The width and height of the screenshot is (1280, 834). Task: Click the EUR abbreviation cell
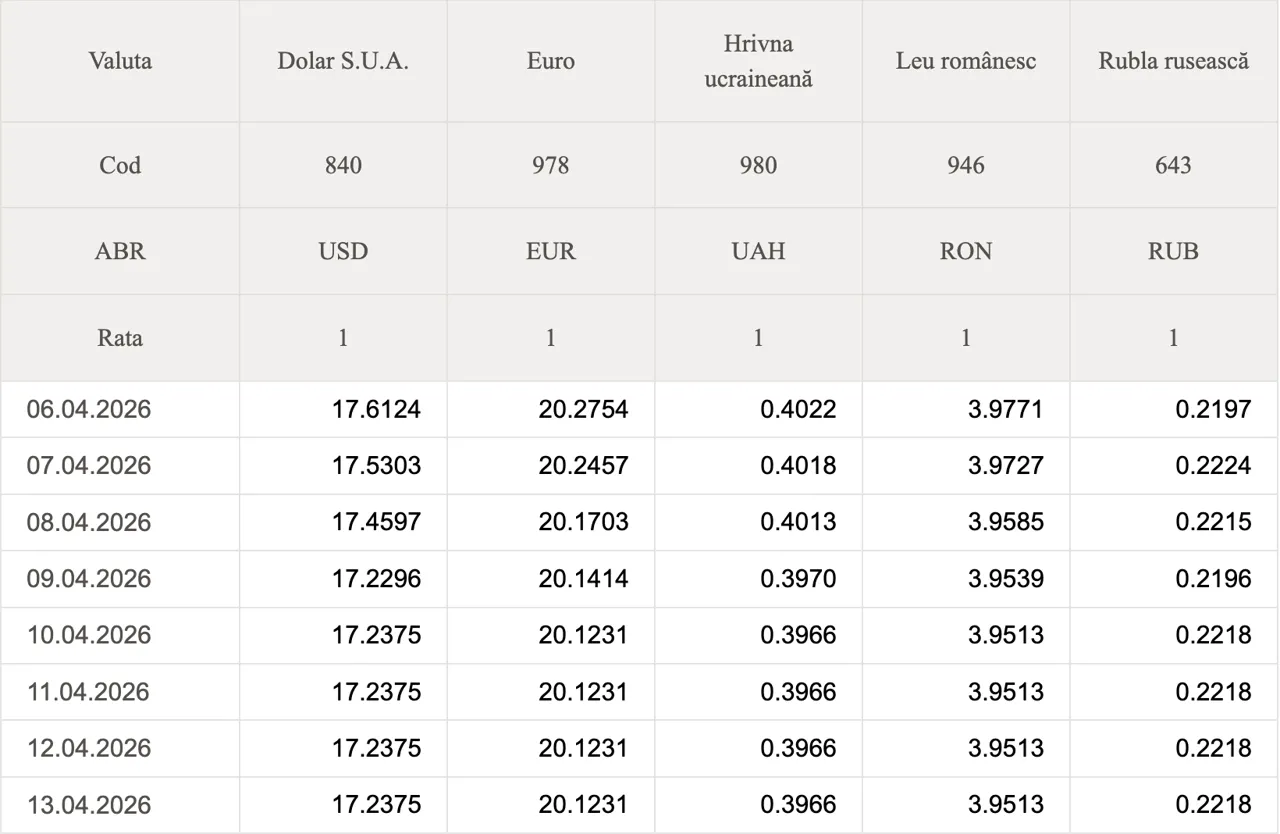tap(551, 251)
